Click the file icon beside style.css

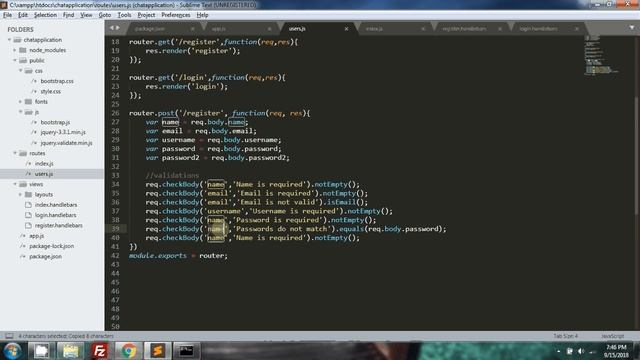34,91
